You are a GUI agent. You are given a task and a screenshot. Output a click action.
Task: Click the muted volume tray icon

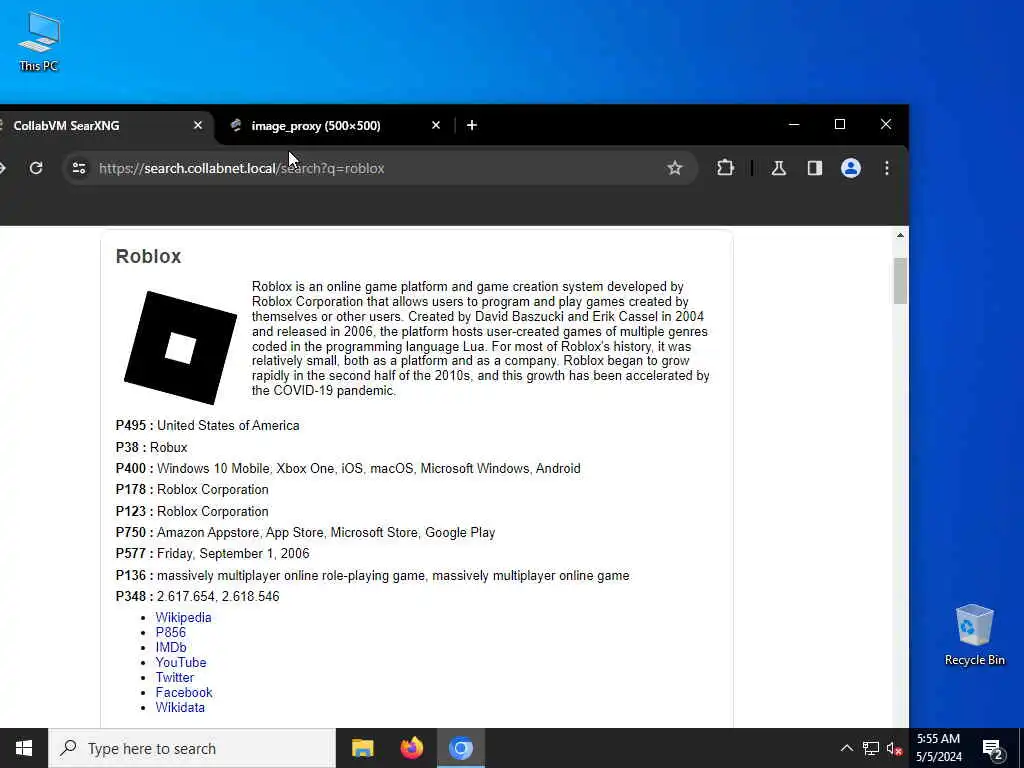pos(894,749)
